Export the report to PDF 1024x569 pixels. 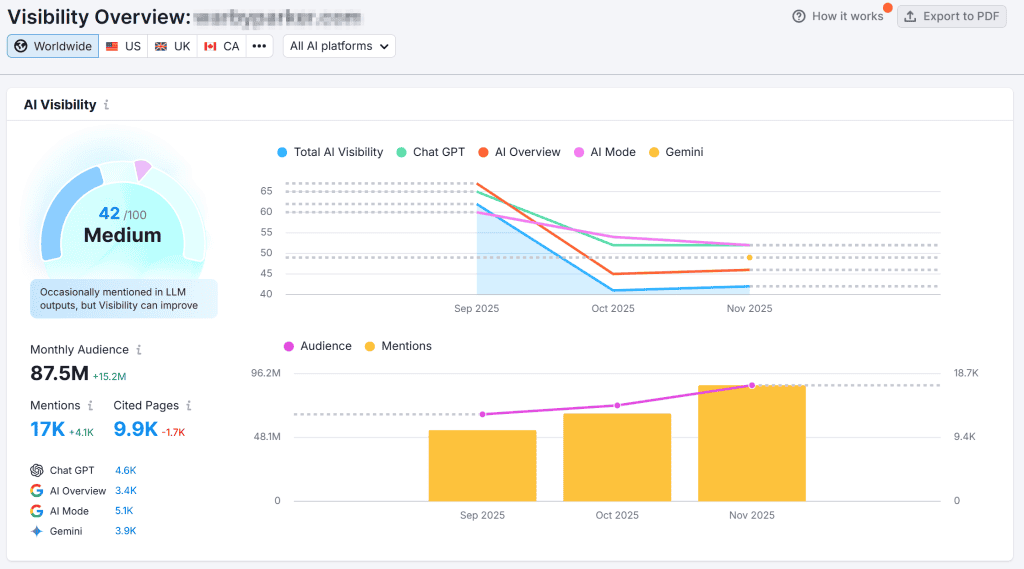click(x=952, y=16)
